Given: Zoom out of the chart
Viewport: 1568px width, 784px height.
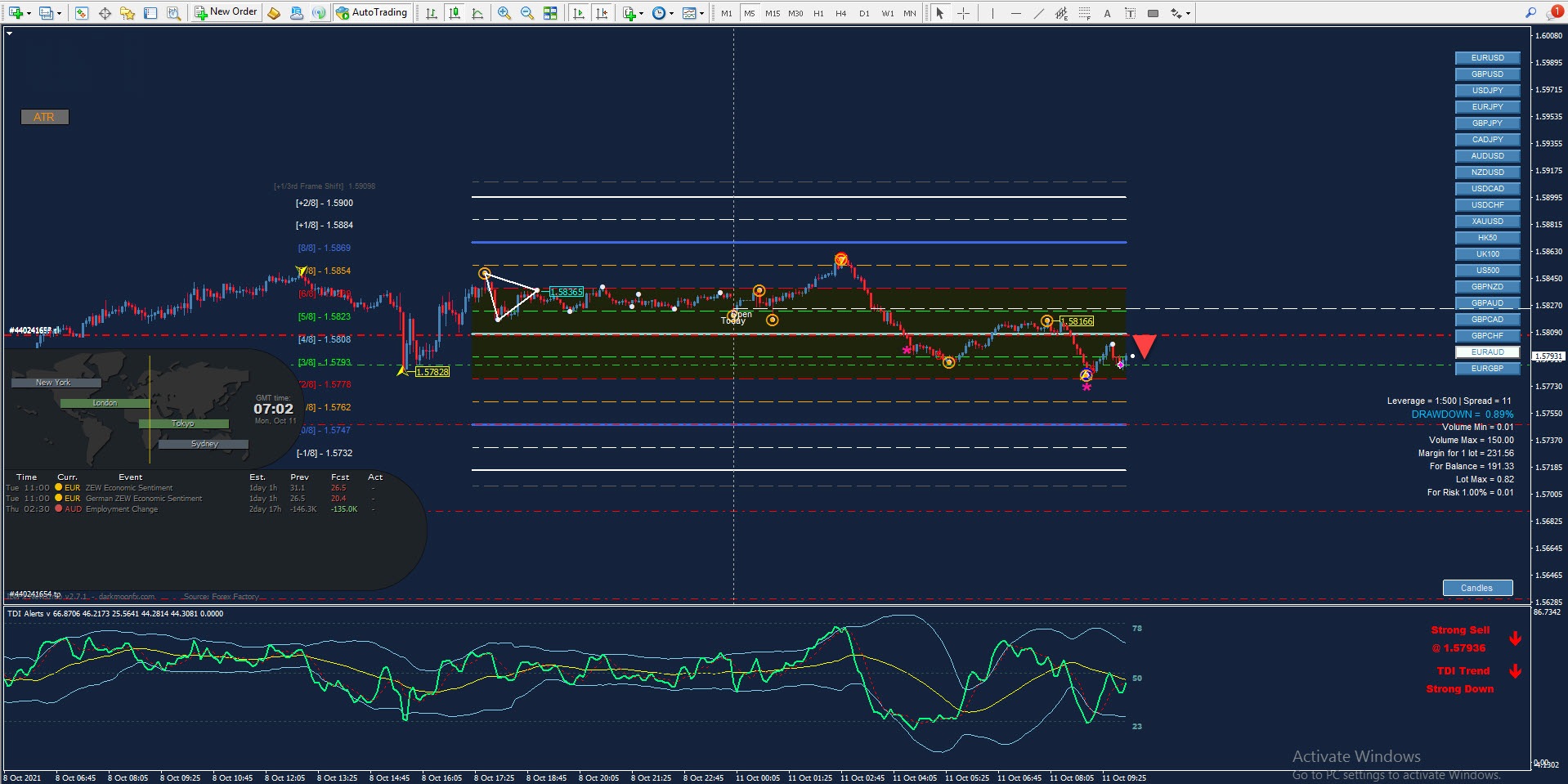Looking at the screenshot, I should click(x=527, y=13).
